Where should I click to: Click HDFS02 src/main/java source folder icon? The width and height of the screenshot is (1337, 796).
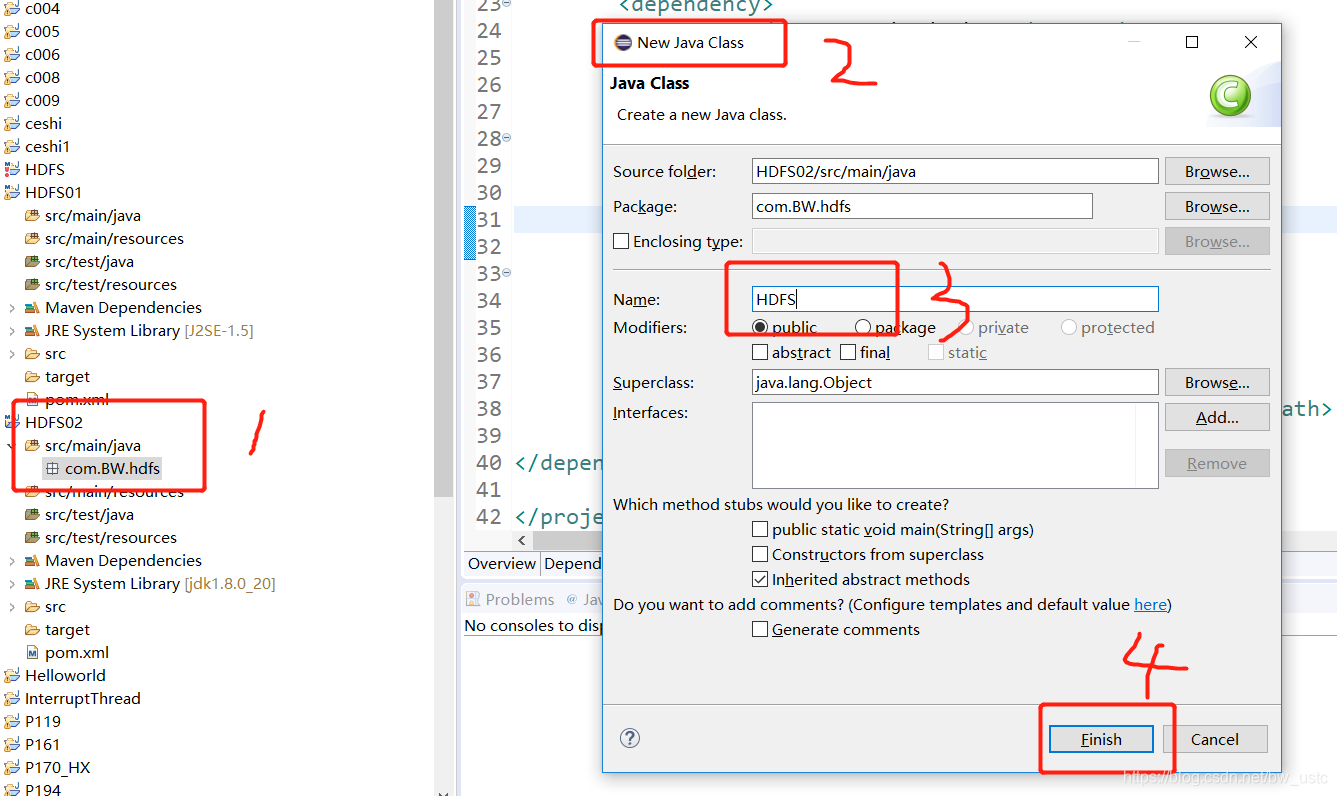pyautogui.click(x=32, y=445)
